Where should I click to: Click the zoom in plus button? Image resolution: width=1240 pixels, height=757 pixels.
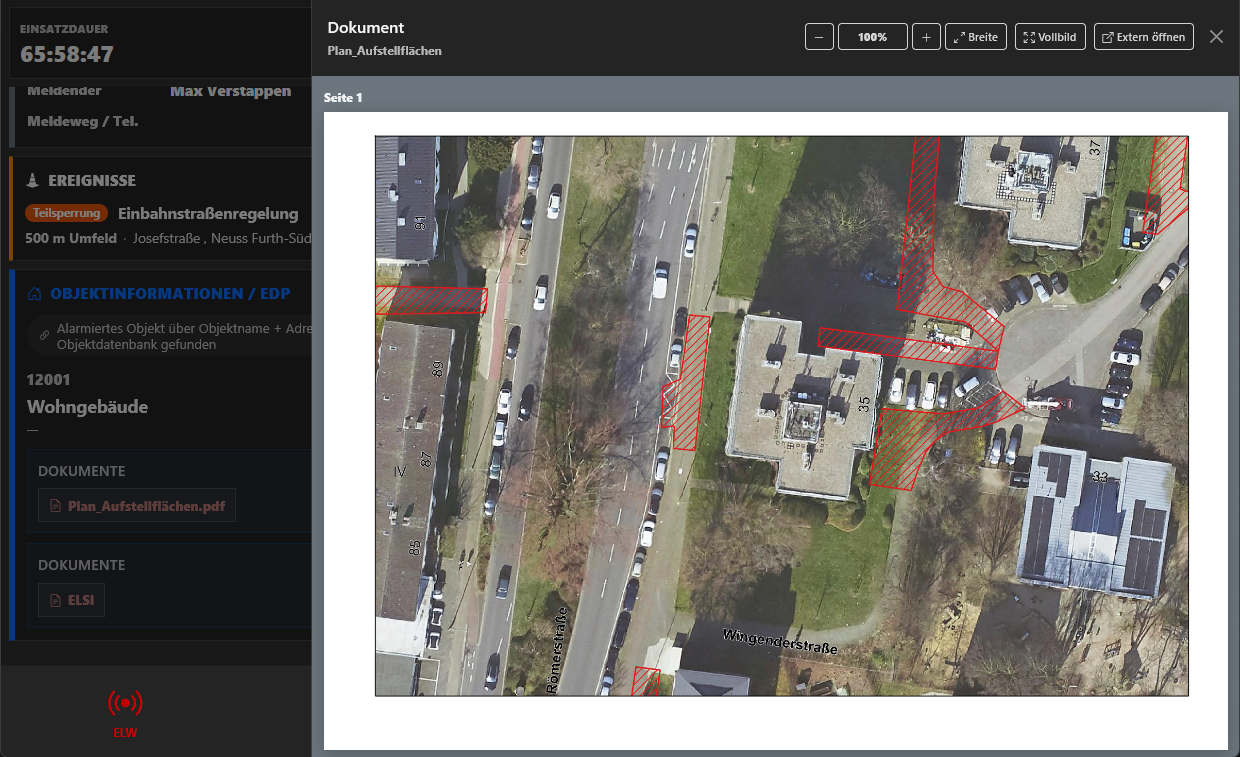[926, 37]
